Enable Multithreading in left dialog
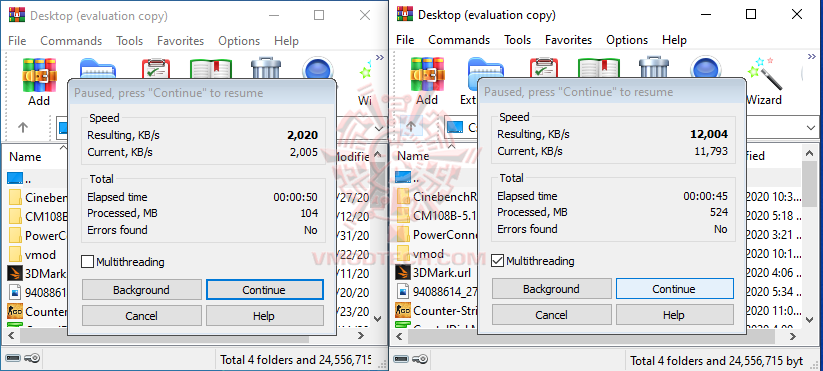 (x=88, y=262)
